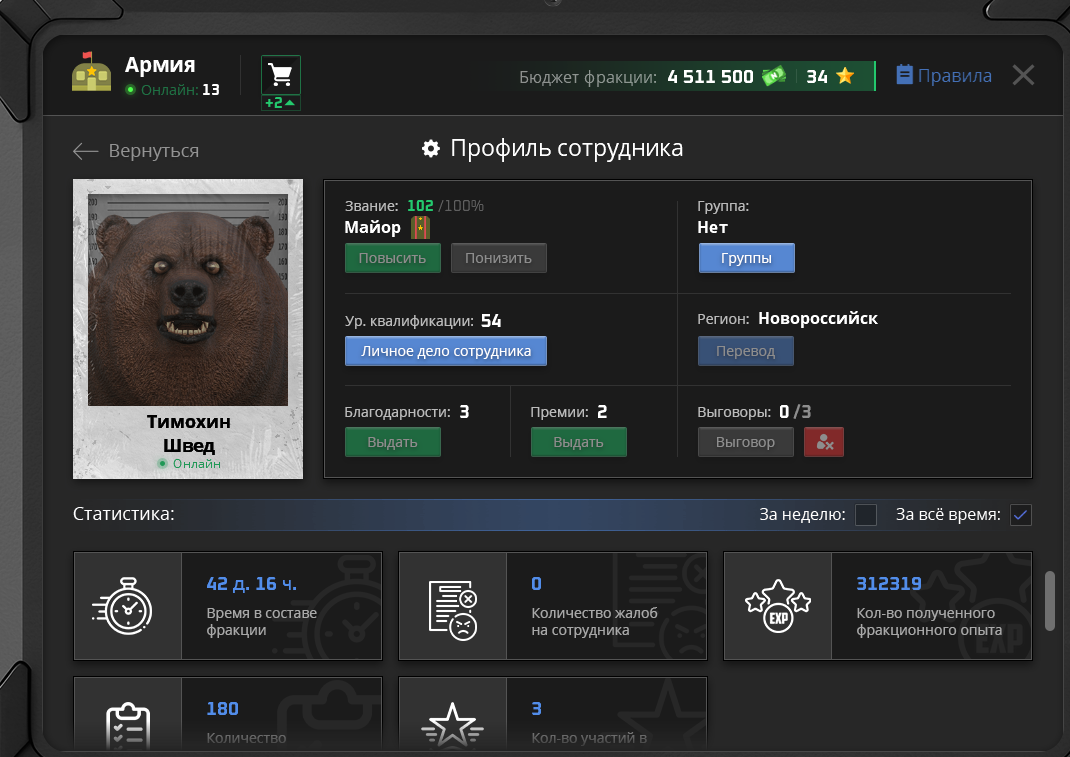The image size is (1070, 757).
Task: Click the complaints document icon
Action: tap(452, 606)
